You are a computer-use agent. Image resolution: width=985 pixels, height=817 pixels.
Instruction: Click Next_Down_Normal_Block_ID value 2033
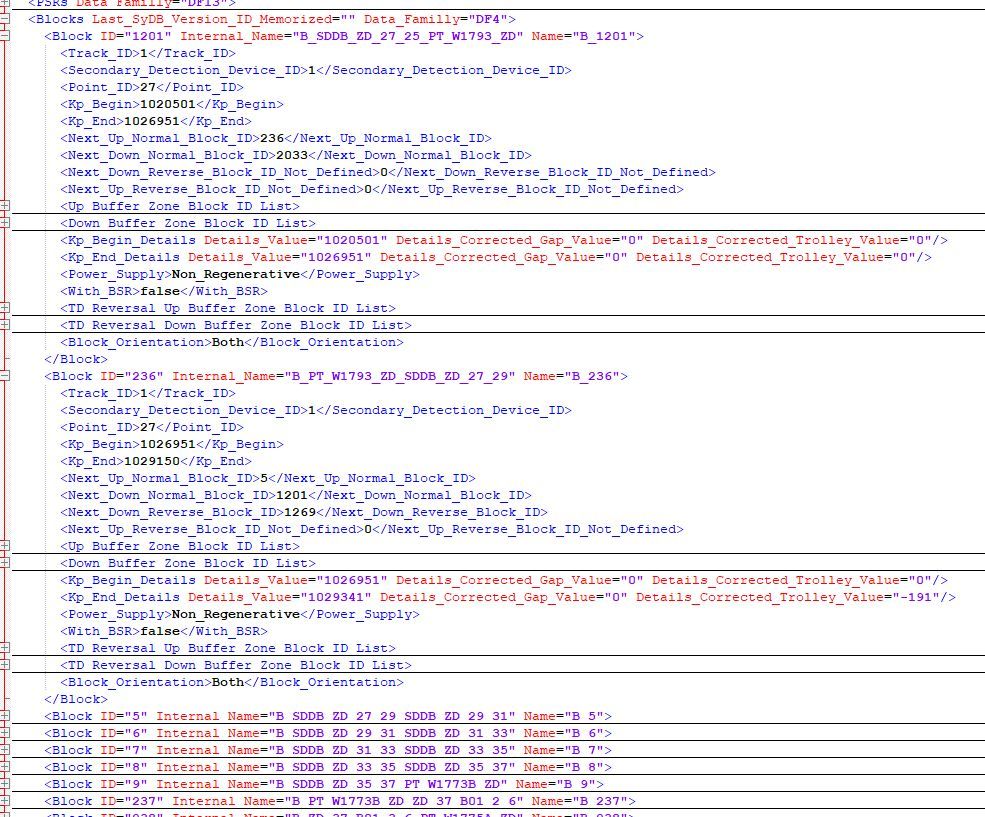(x=292, y=155)
